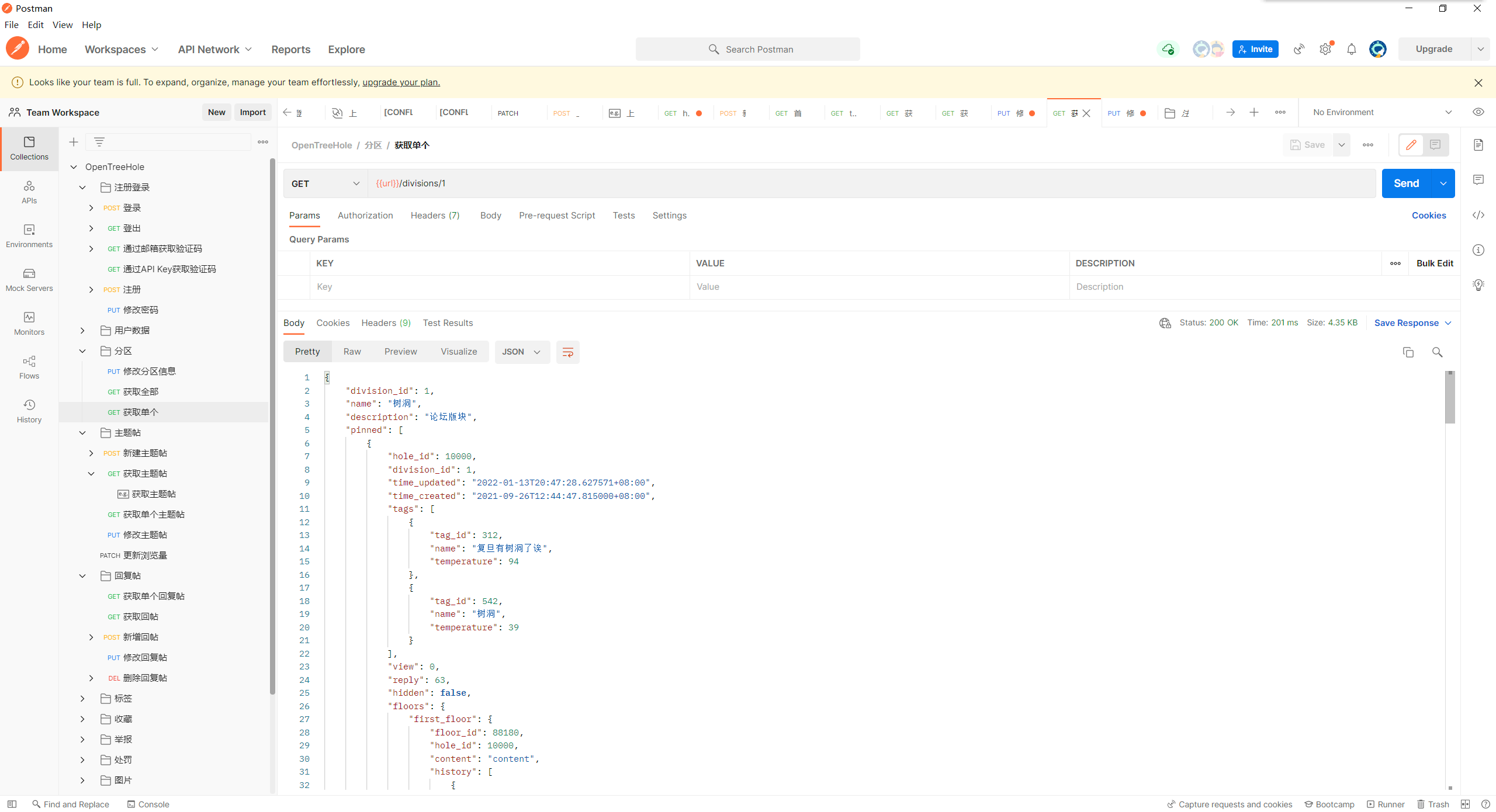1496x812 pixels.
Task: Open Postman settings via the gear icon
Action: pos(1325,49)
